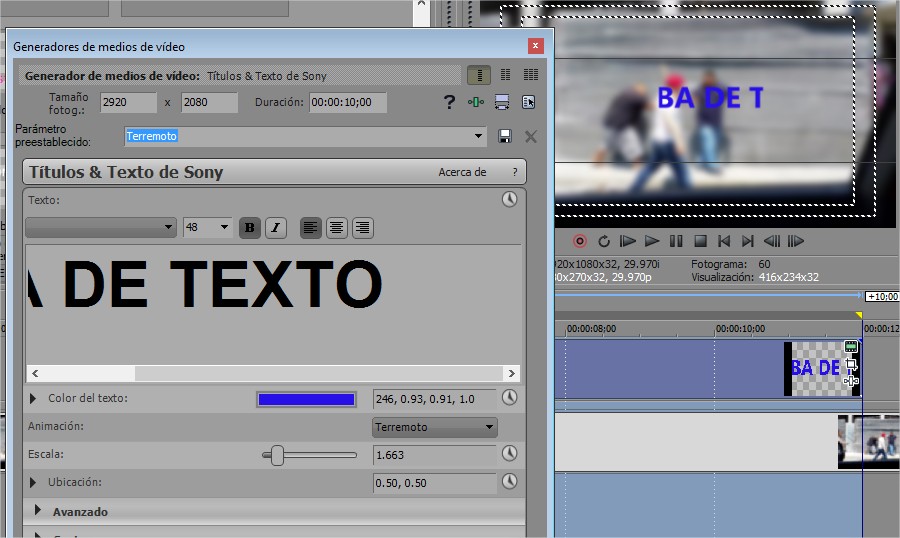900x538 pixels.
Task: Click the Escala value field 1.663
Action: click(435, 455)
